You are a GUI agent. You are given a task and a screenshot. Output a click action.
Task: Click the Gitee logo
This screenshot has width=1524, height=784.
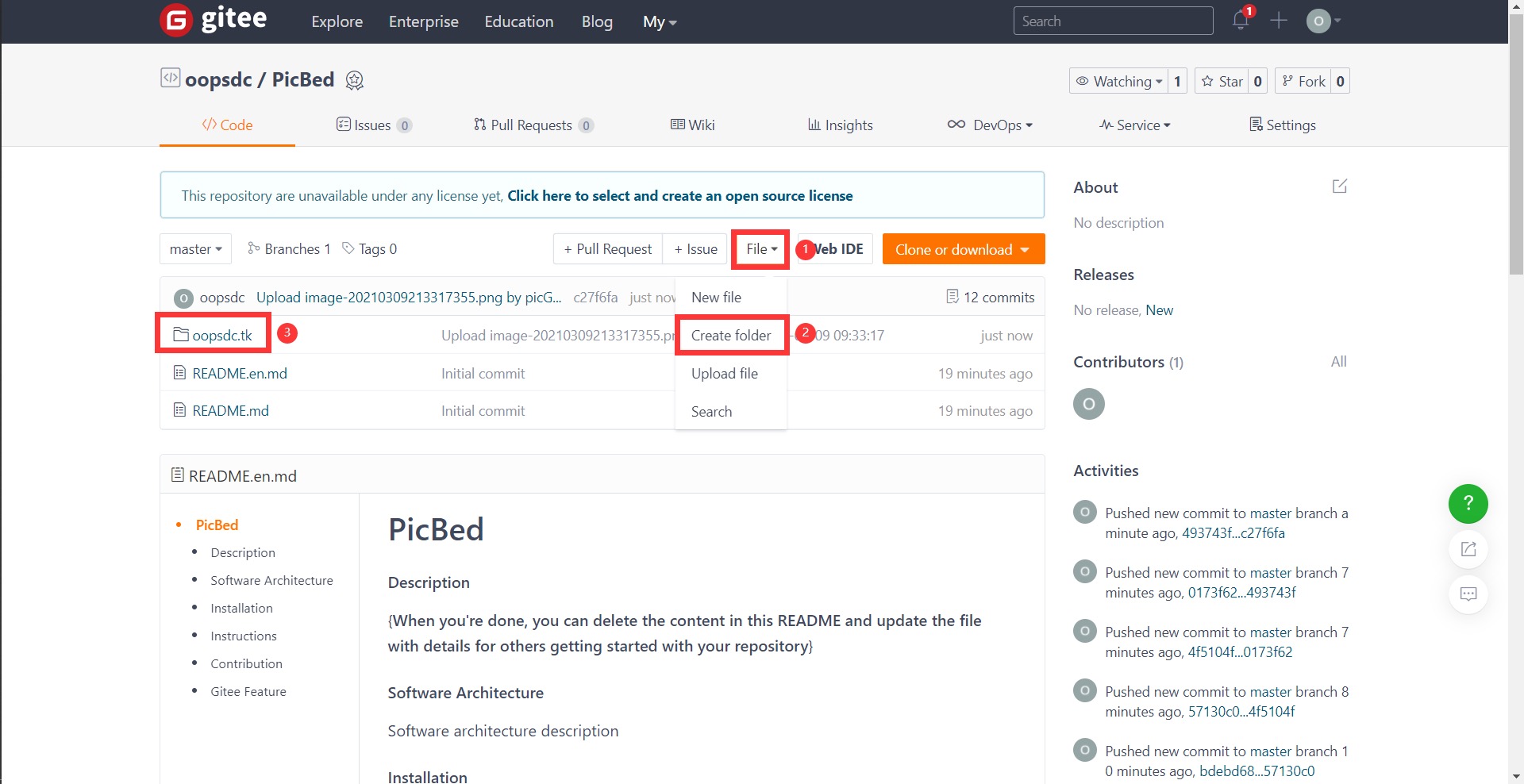pos(214,20)
